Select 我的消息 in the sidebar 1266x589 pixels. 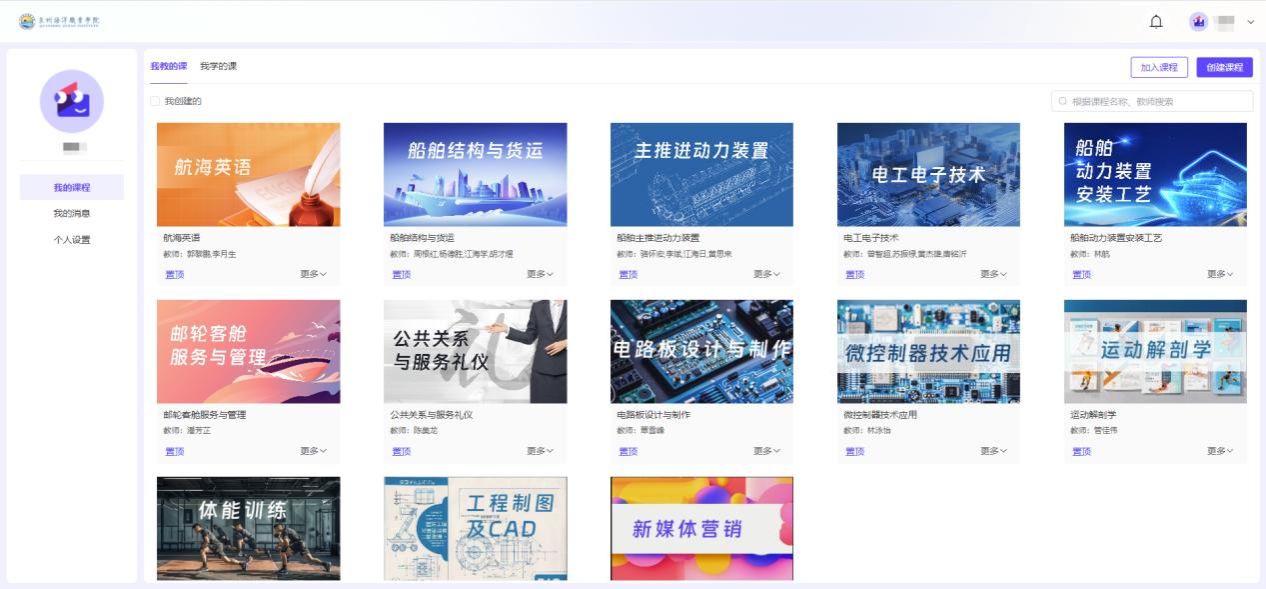click(72, 213)
